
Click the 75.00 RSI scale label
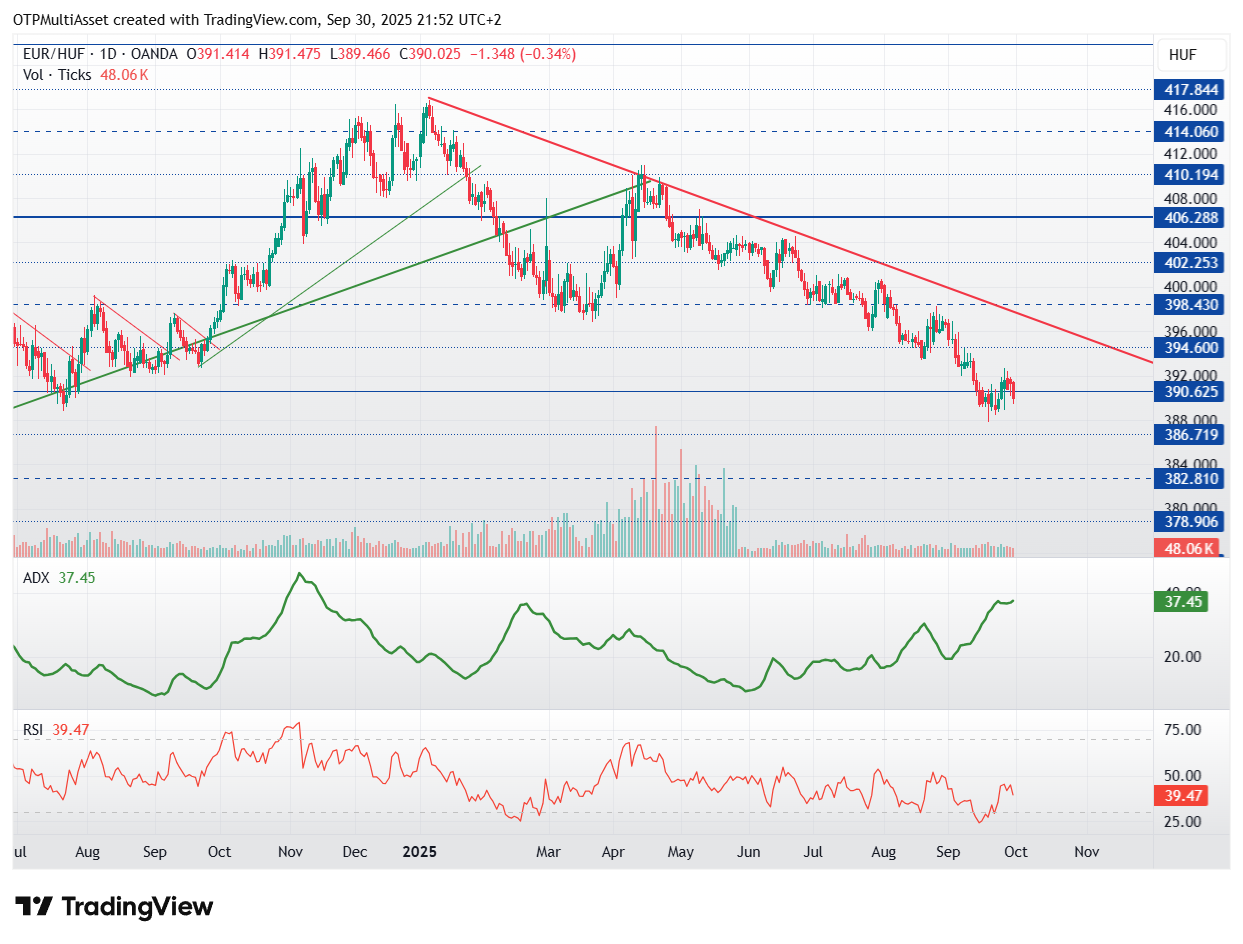pyautogui.click(x=1185, y=730)
